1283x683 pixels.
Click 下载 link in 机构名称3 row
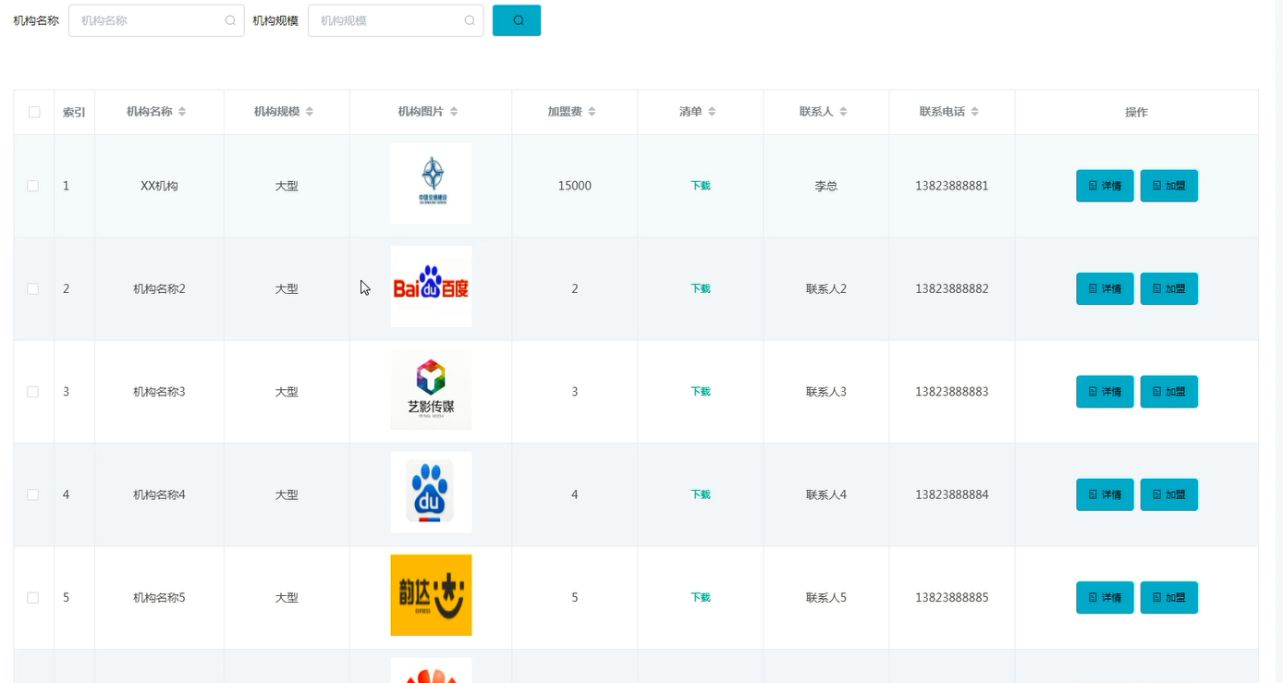click(700, 392)
